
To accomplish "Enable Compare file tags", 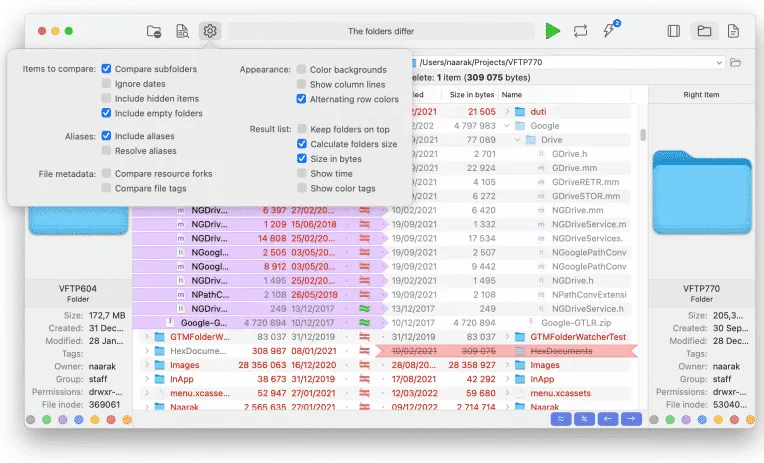I will pyautogui.click(x=106, y=188).
